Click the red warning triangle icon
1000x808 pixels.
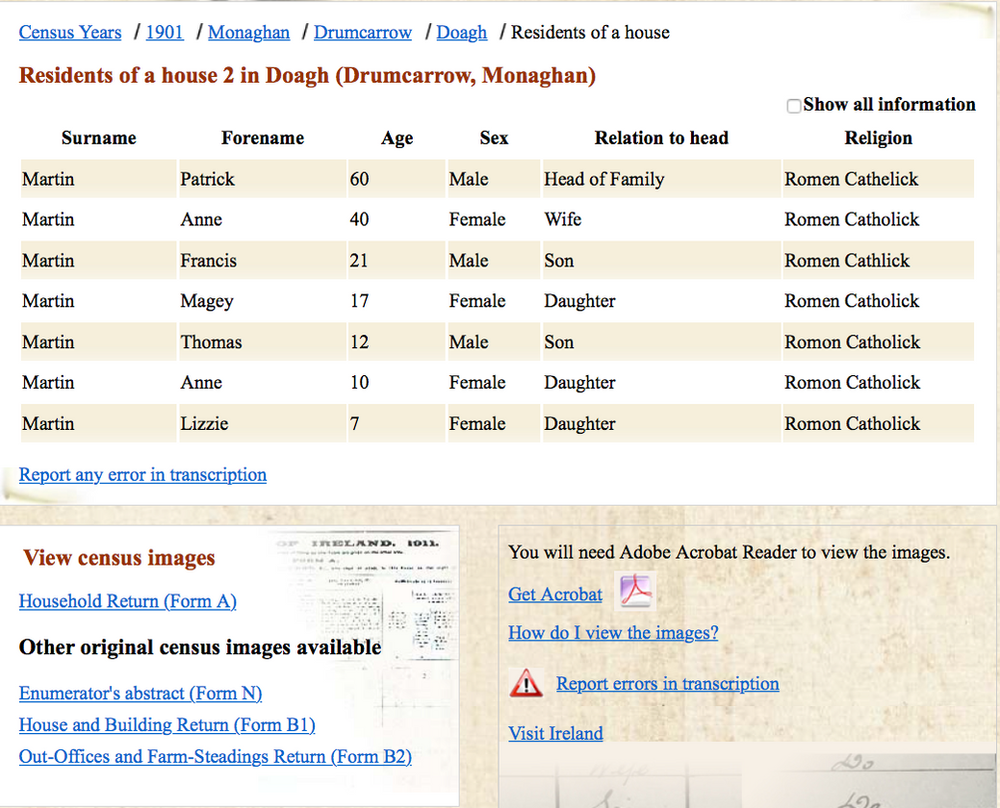pos(527,683)
